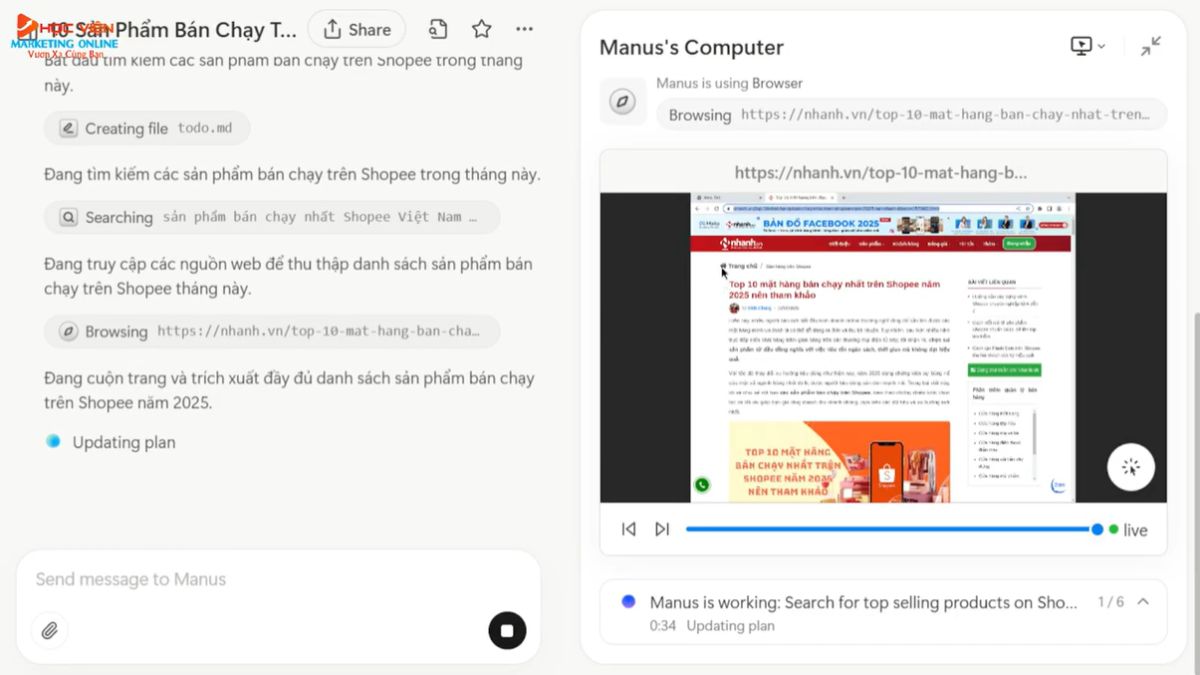Click the blue playback progress bar

892,529
